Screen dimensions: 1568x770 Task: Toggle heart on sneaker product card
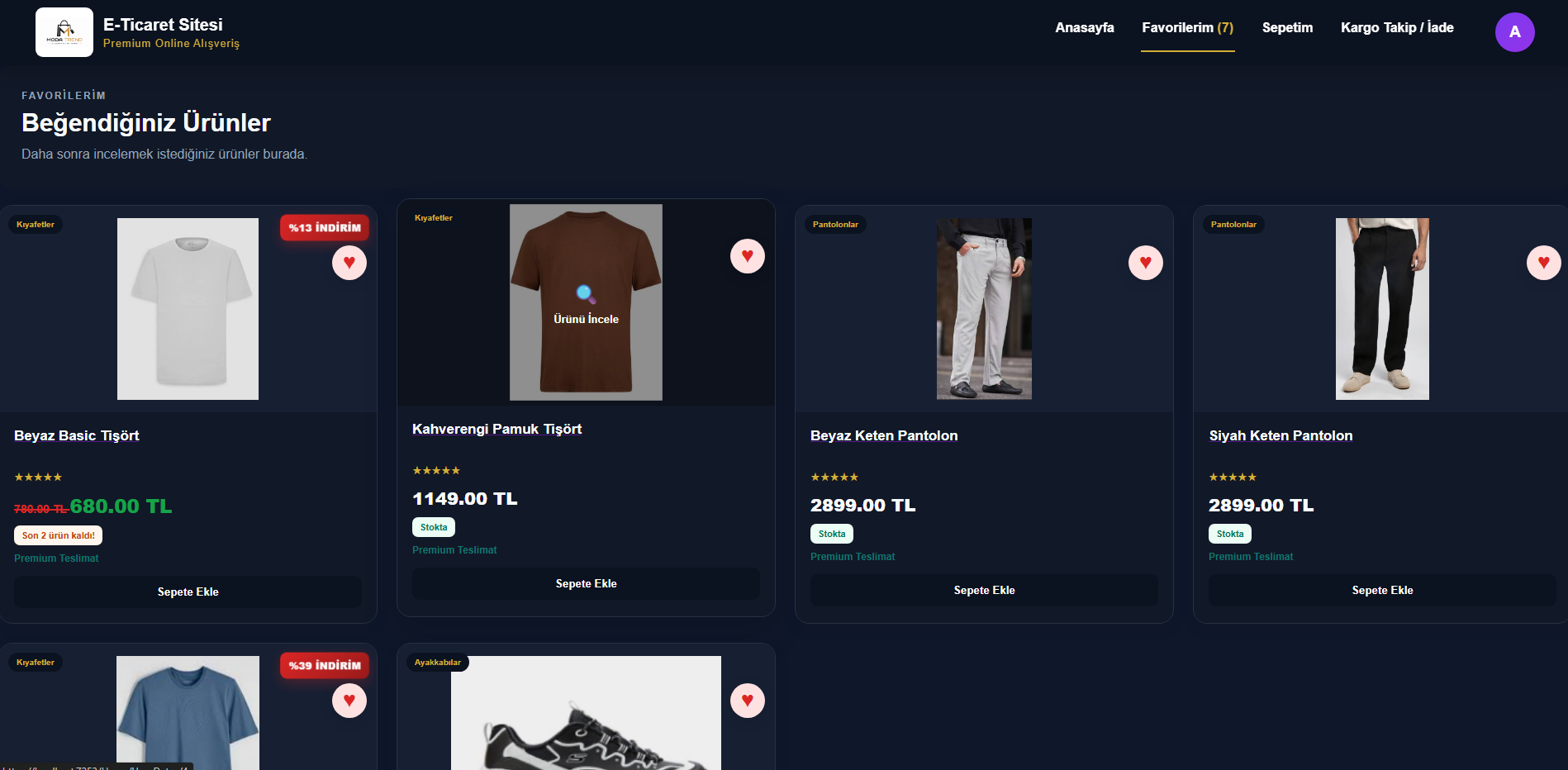(748, 701)
